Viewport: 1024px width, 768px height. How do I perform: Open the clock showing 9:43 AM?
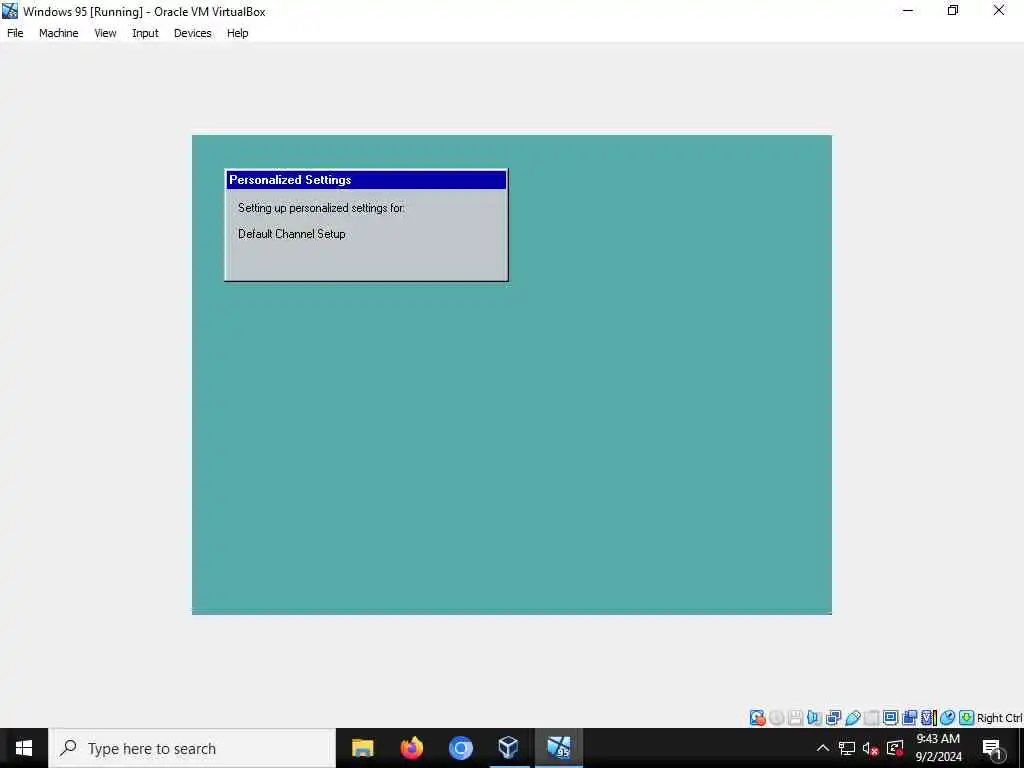tap(938, 748)
